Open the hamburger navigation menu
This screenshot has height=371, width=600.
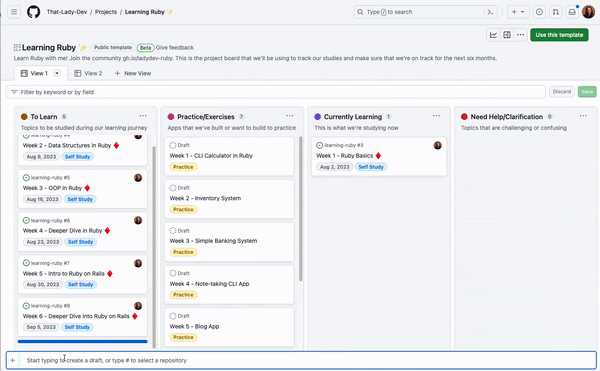[x=14, y=12]
